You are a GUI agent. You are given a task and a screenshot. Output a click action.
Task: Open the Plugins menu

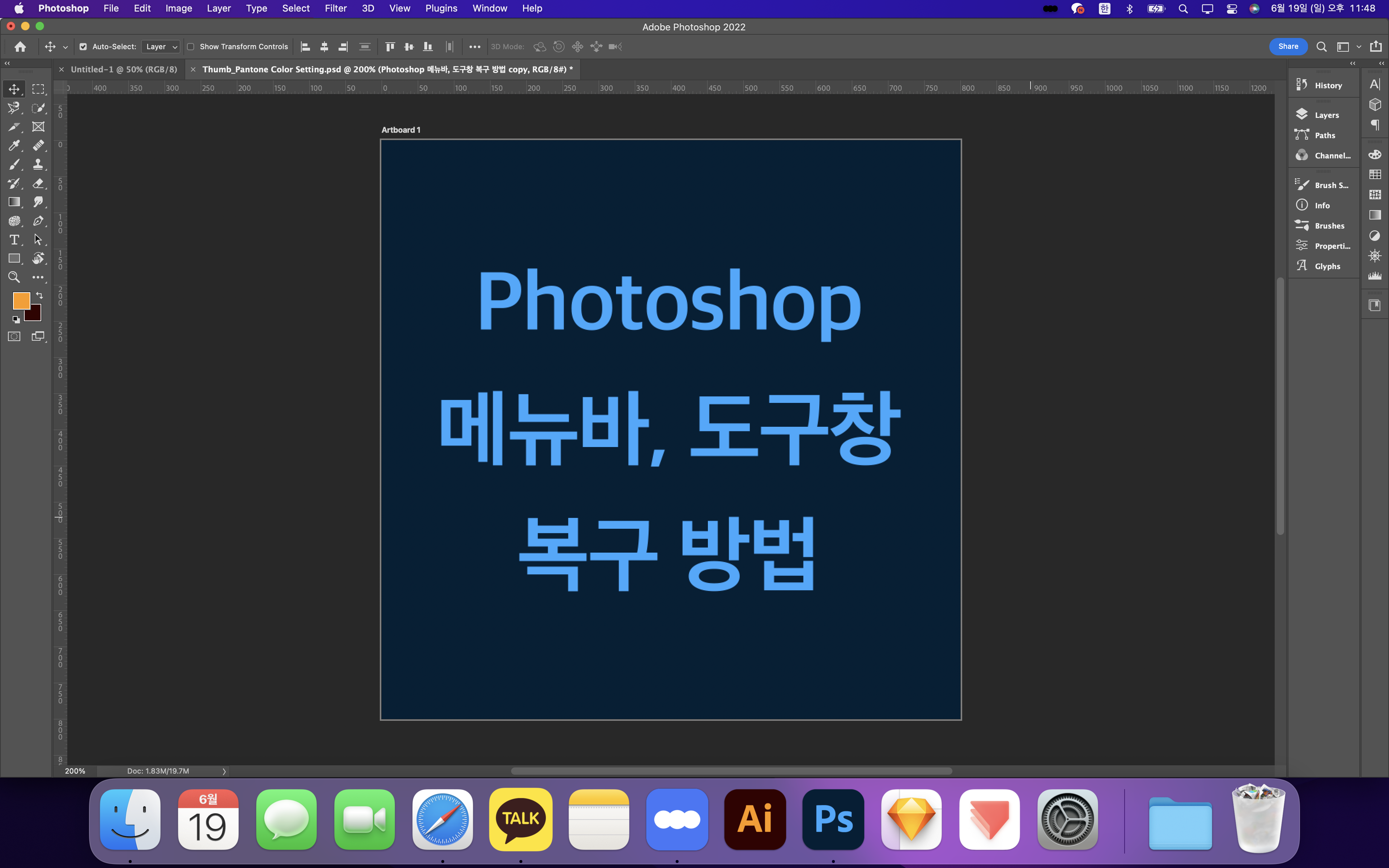coord(441,8)
